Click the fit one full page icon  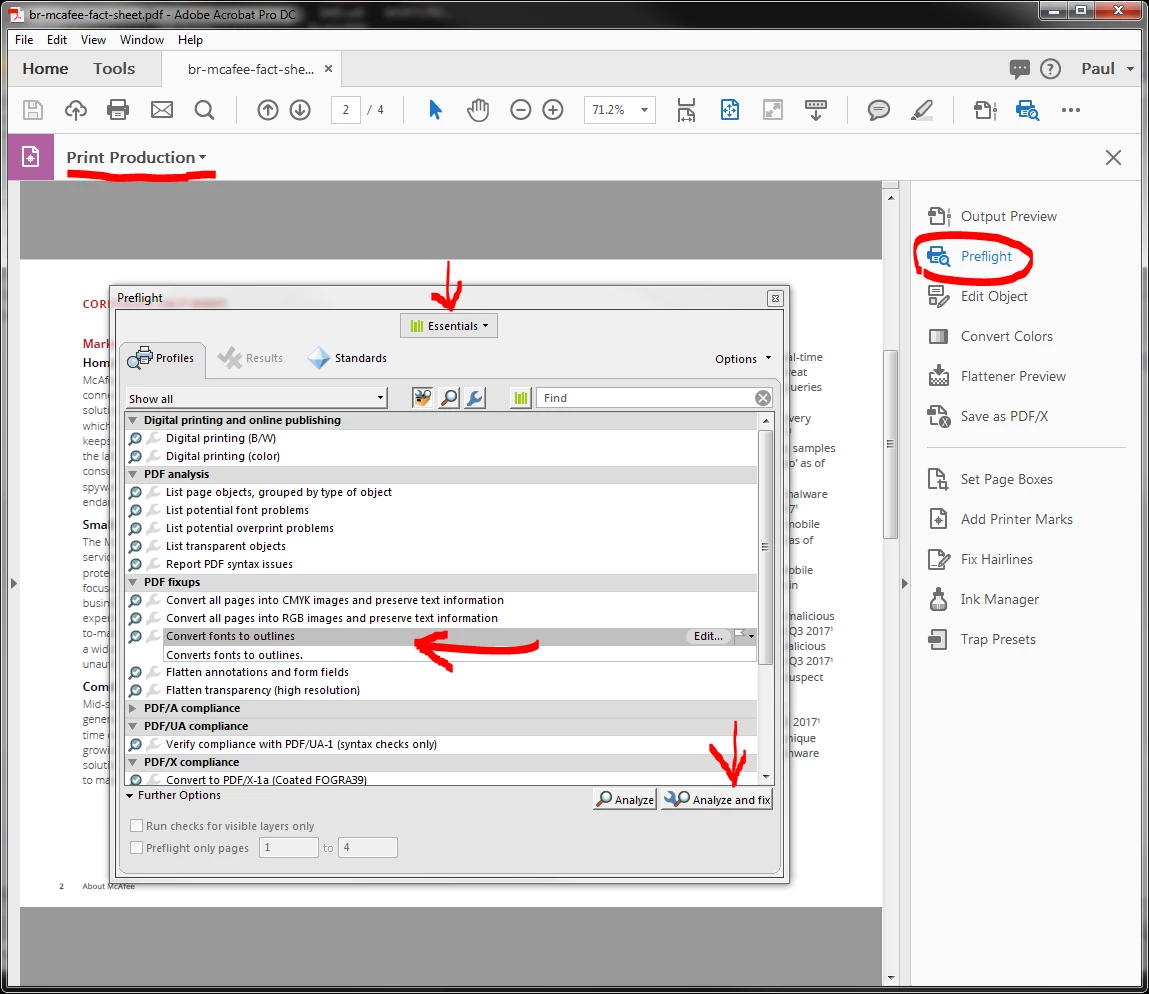click(x=730, y=110)
